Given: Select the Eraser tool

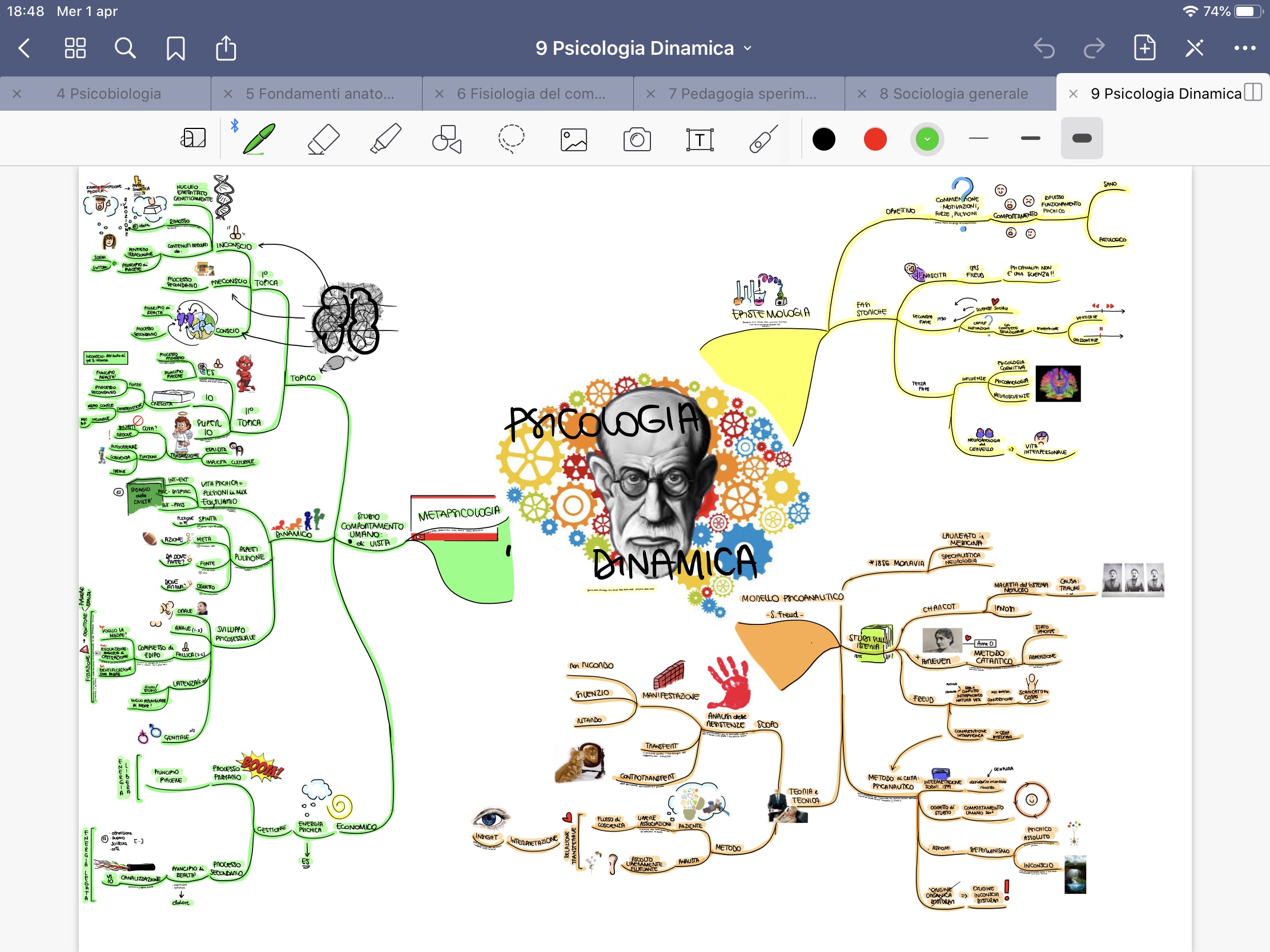Looking at the screenshot, I should coord(323,139).
